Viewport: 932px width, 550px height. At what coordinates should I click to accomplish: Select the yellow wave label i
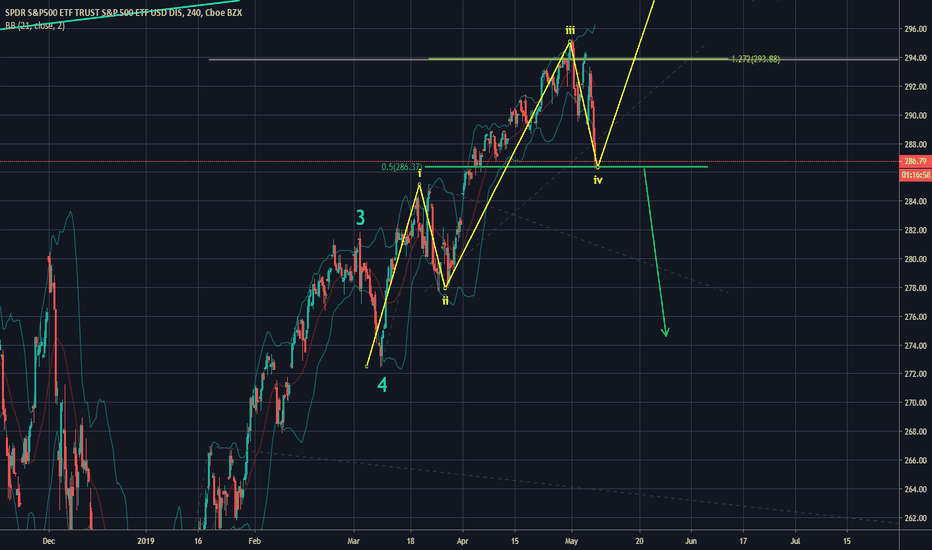[x=419, y=173]
